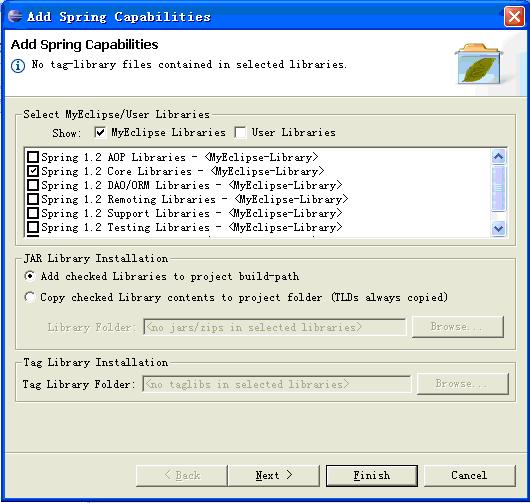This screenshot has width=530, height=503.
Task: Click the 'Add Spring Capabilities' page heading
Action: pyautogui.click(x=85, y=45)
